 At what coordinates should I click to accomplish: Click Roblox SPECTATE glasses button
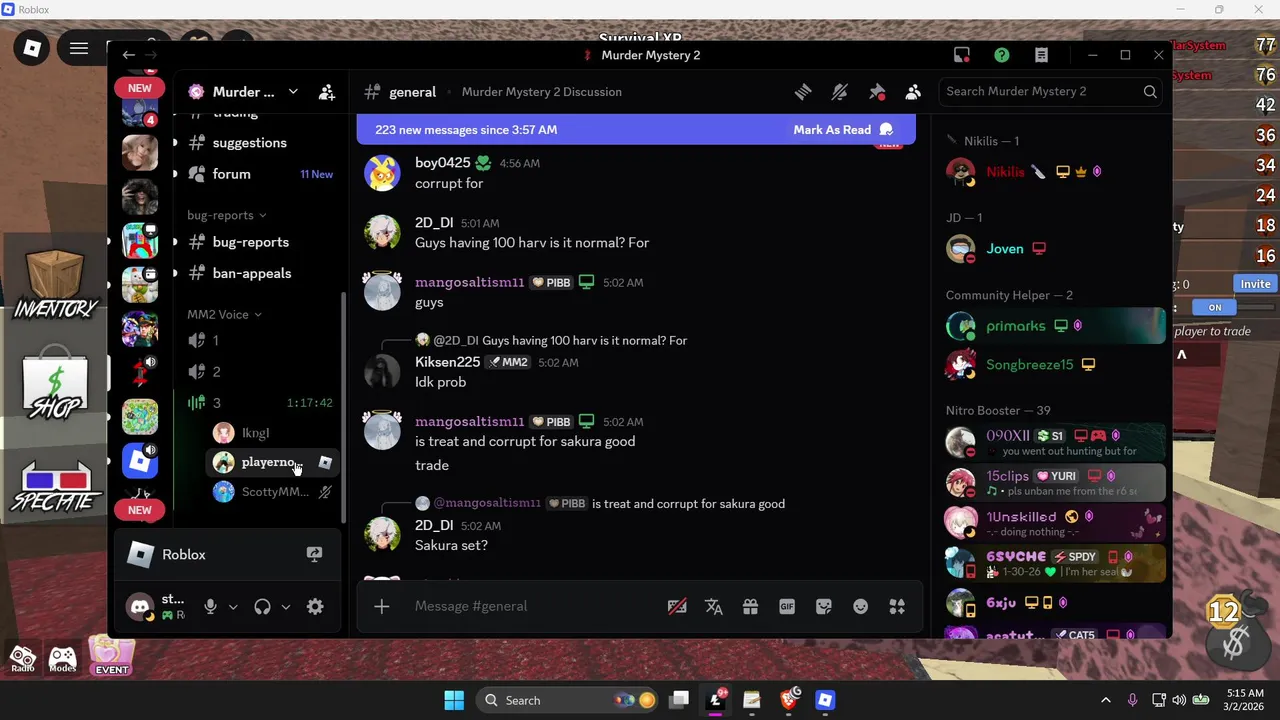click(55, 487)
